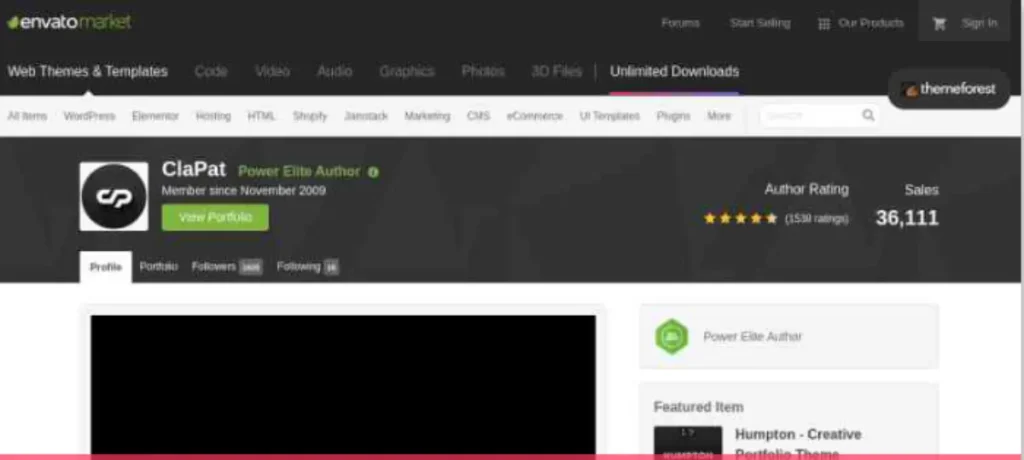Click the Power Elite Author label beside name

click(x=299, y=171)
